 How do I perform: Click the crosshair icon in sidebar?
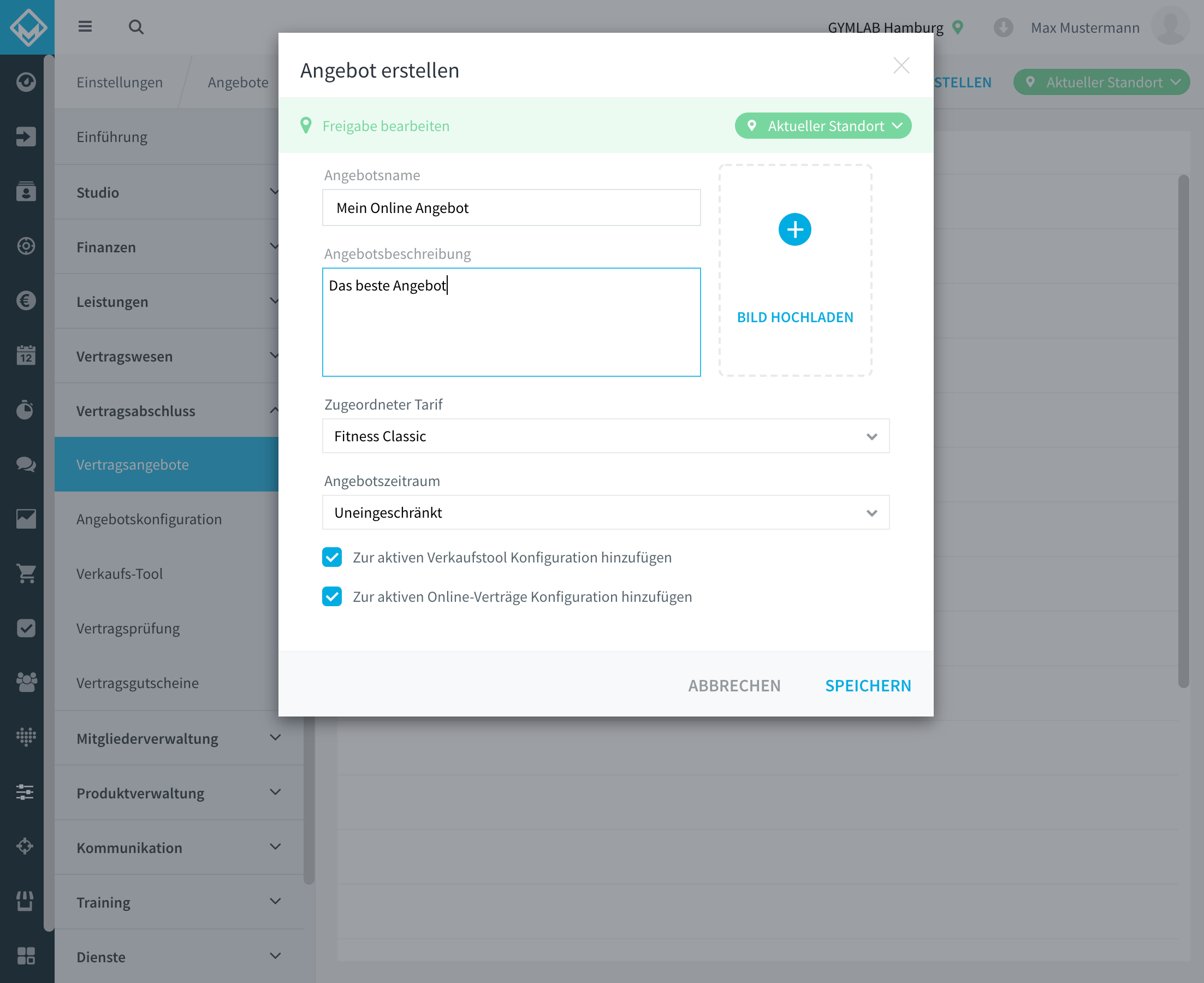pyautogui.click(x=25, y=846)
